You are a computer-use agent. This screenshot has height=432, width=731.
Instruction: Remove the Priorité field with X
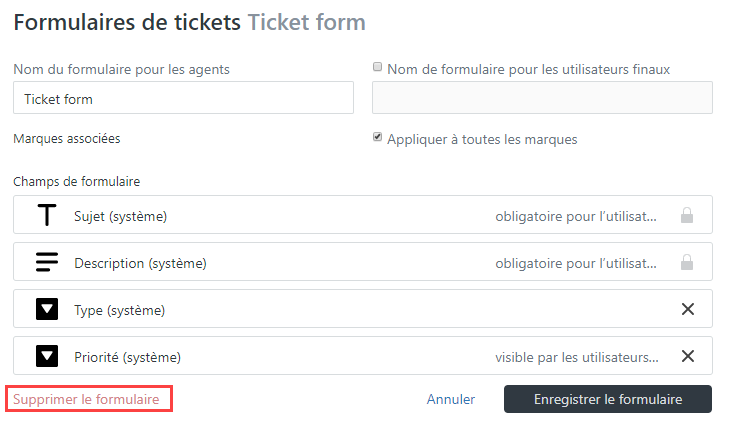click(688, 356)
